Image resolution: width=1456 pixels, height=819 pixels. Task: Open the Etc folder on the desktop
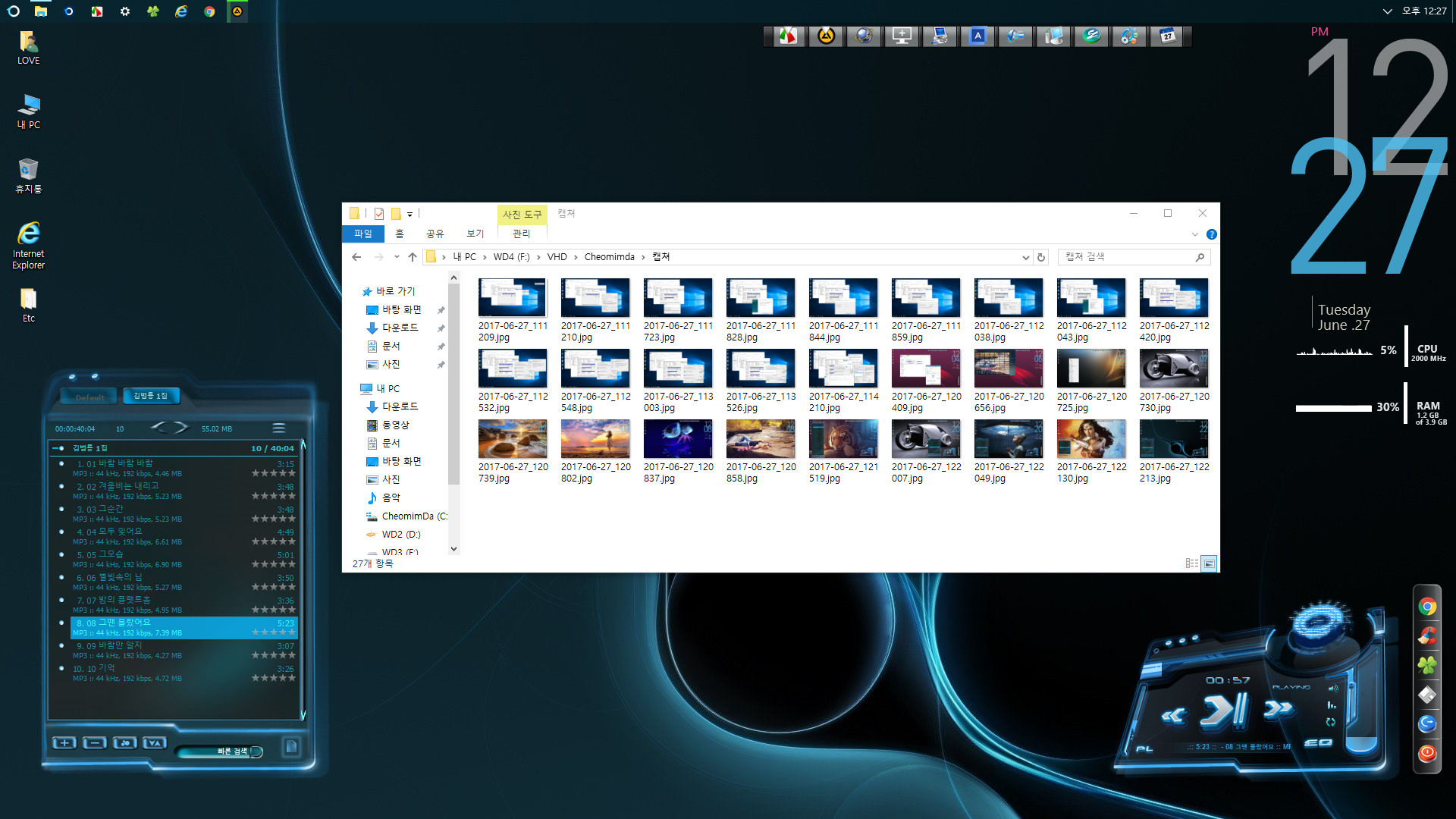[29, 305]
